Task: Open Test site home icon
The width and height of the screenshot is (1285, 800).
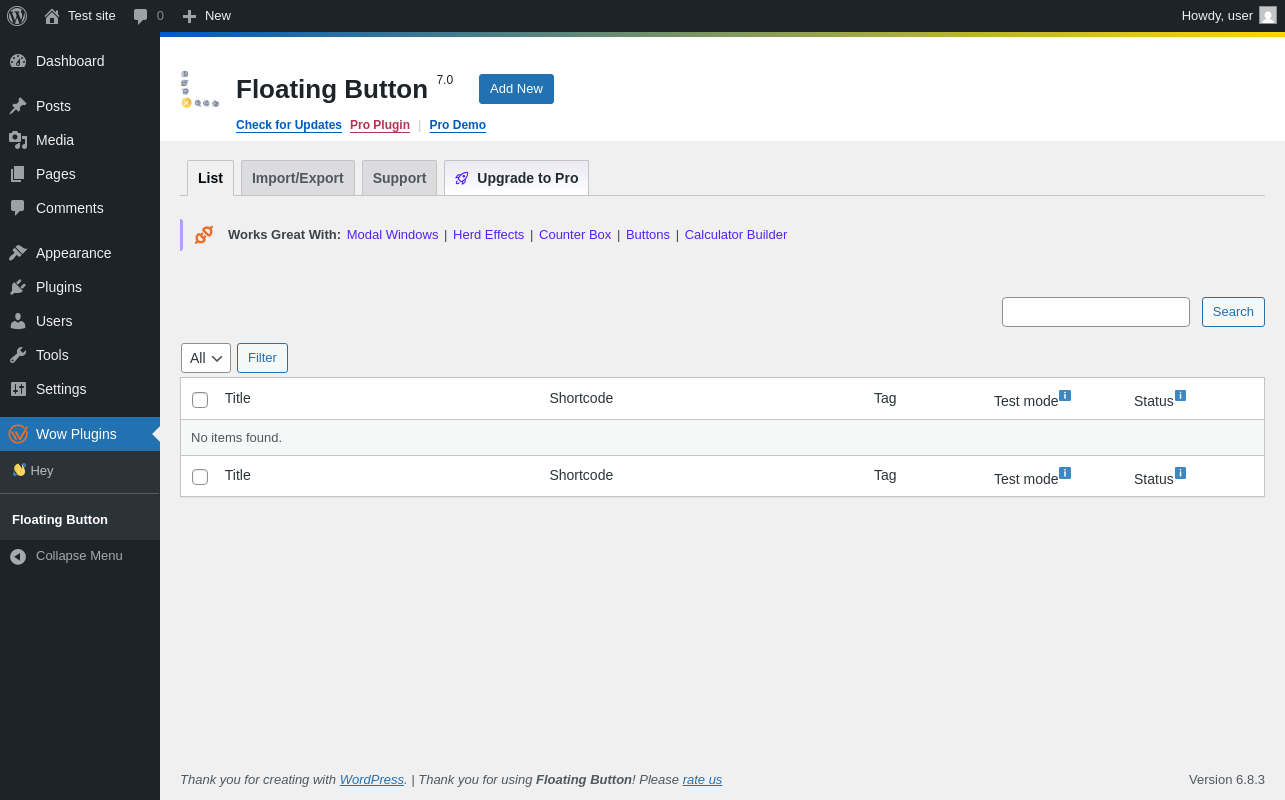Action: click(52, 16)
